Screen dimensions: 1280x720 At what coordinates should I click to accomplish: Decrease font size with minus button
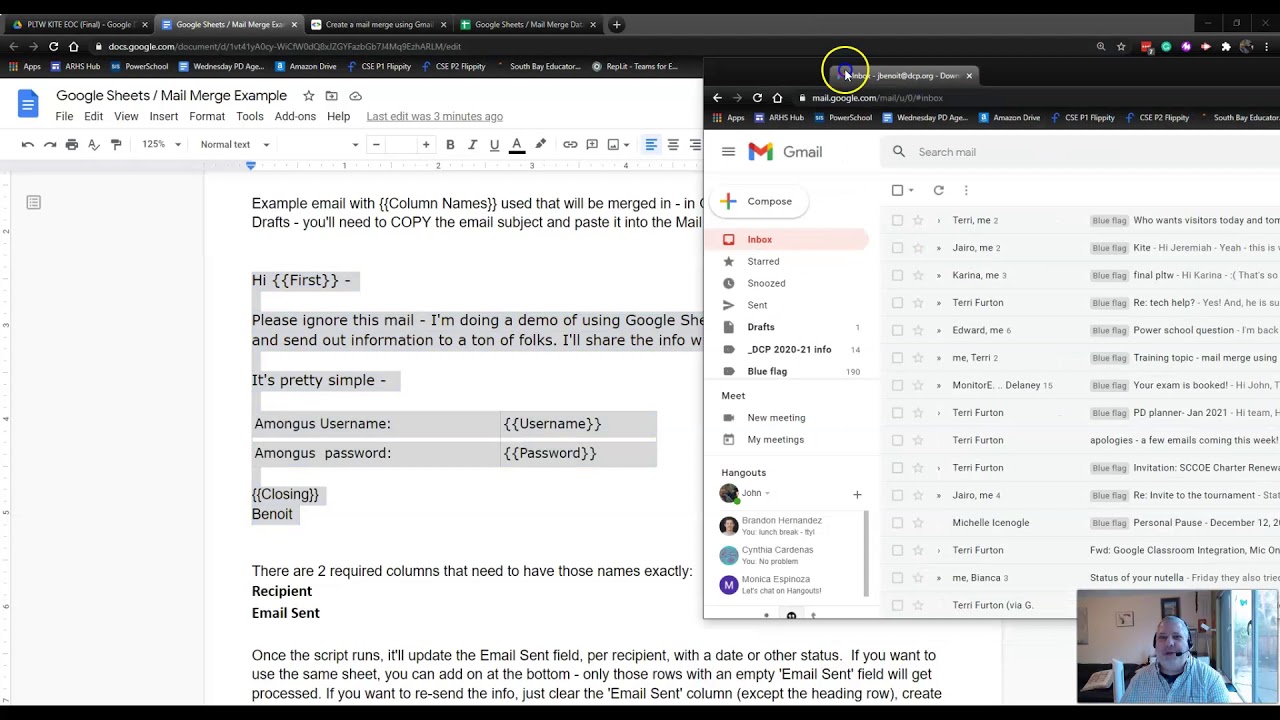(x=376, y=144)
